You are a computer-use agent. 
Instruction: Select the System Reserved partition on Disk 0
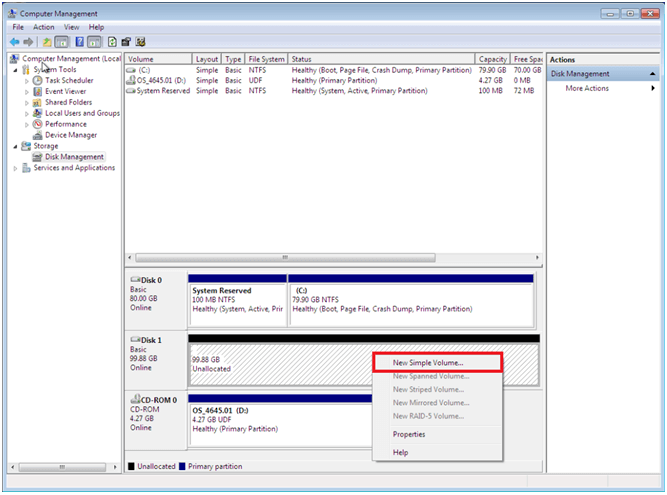(237, 300)
